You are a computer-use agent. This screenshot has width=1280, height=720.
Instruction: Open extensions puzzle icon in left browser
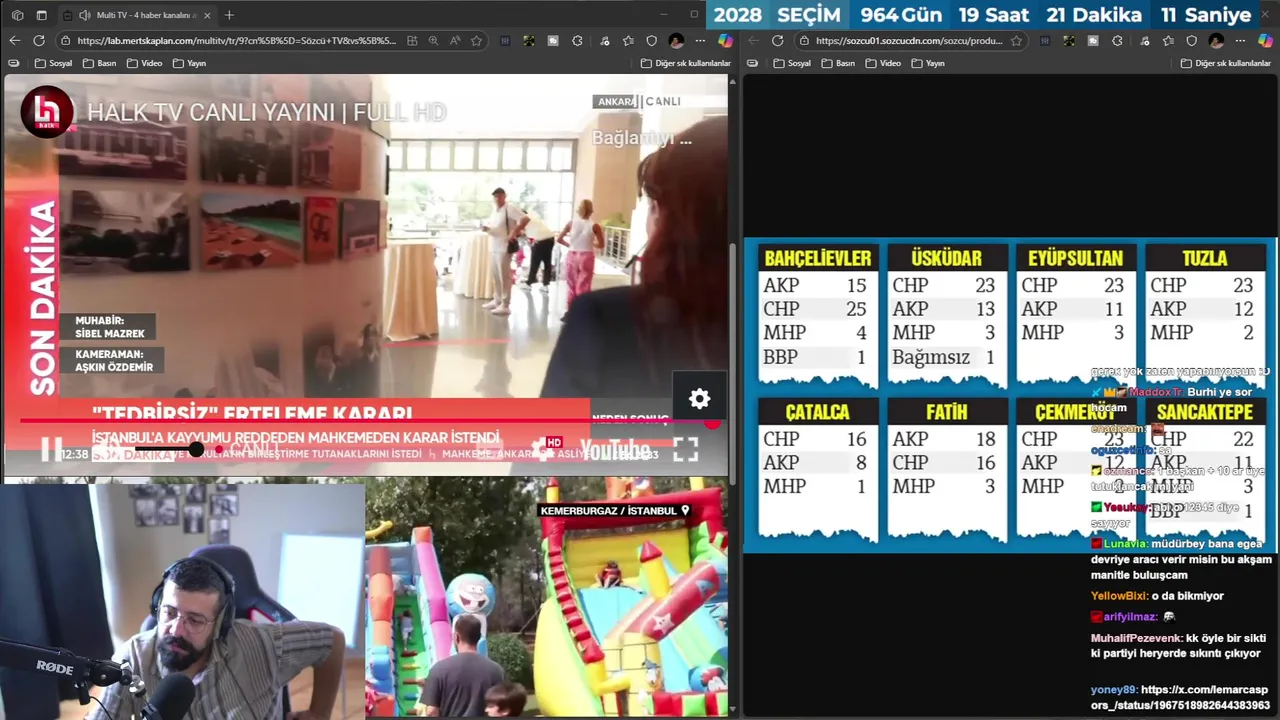577,41
